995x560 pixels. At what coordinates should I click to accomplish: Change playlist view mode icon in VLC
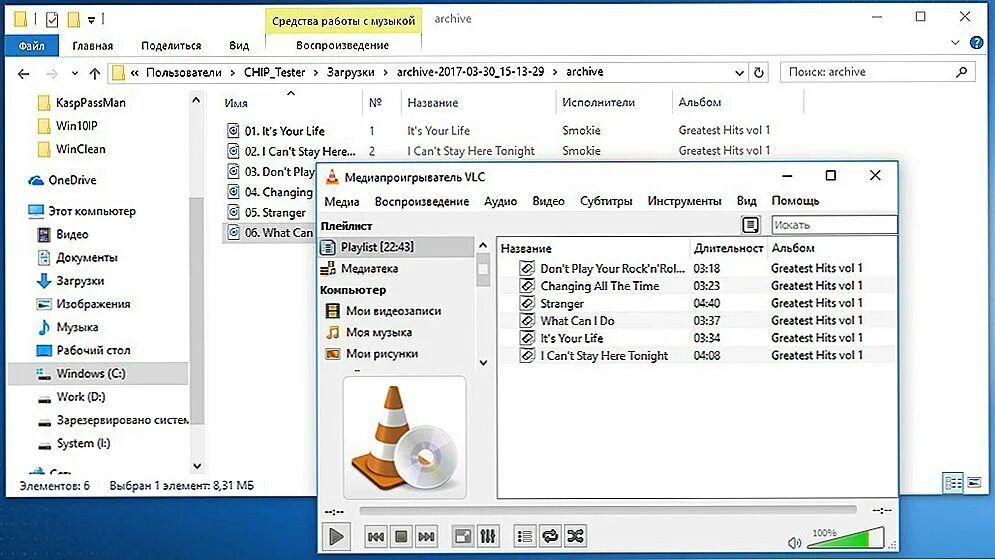tap(750, 224)
